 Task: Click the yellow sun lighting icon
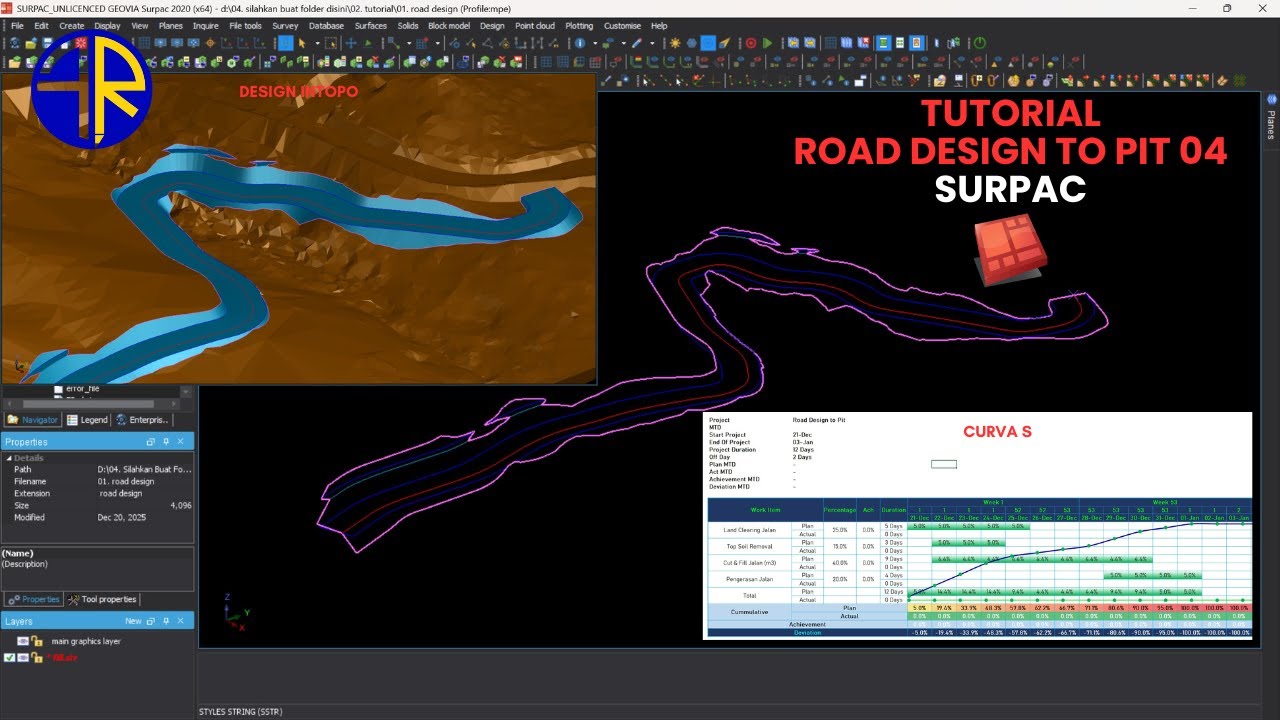[675, 43]
